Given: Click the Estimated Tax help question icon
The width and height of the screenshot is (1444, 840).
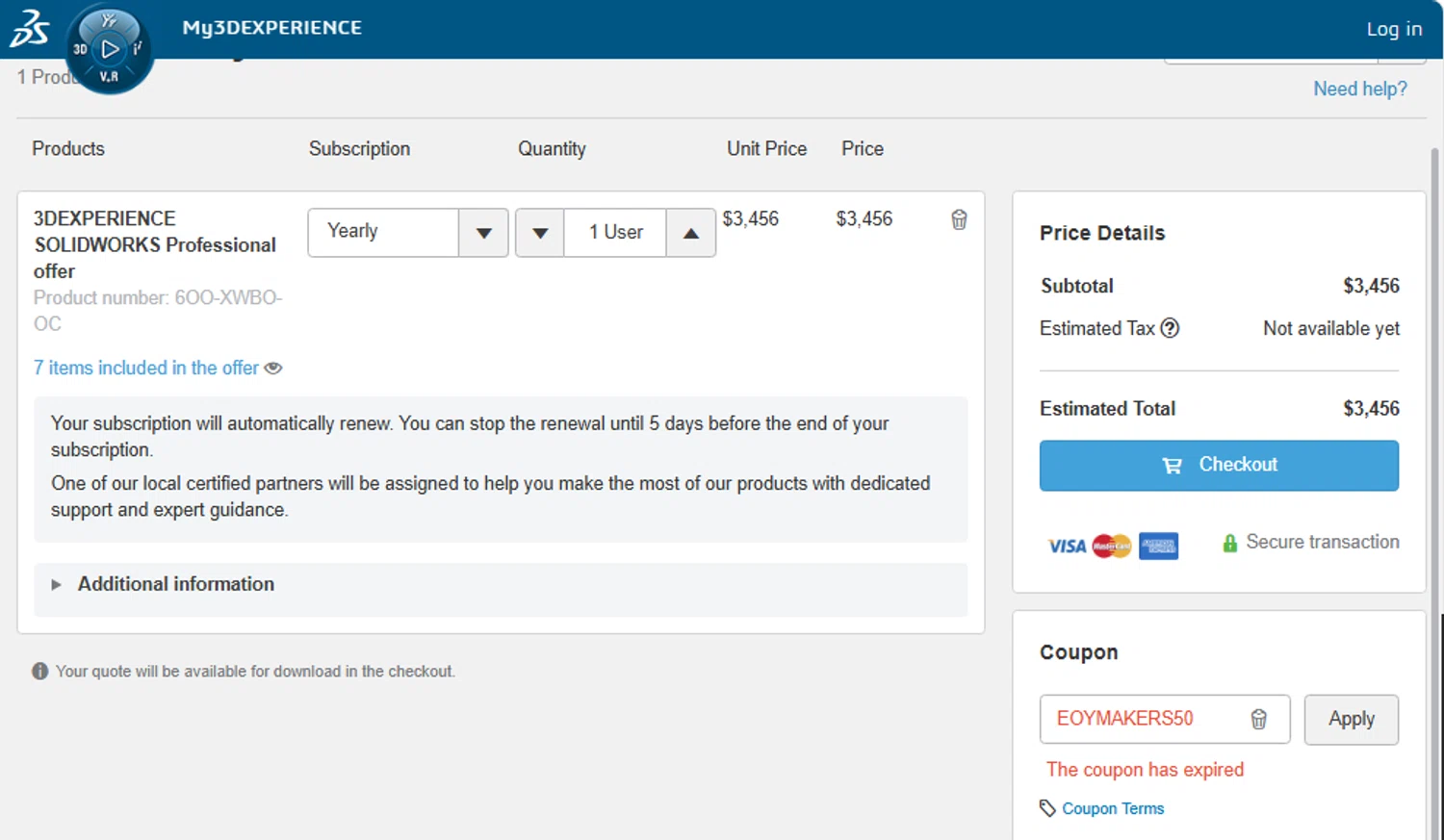Looking at the screenshot, I should [1170, 328].
